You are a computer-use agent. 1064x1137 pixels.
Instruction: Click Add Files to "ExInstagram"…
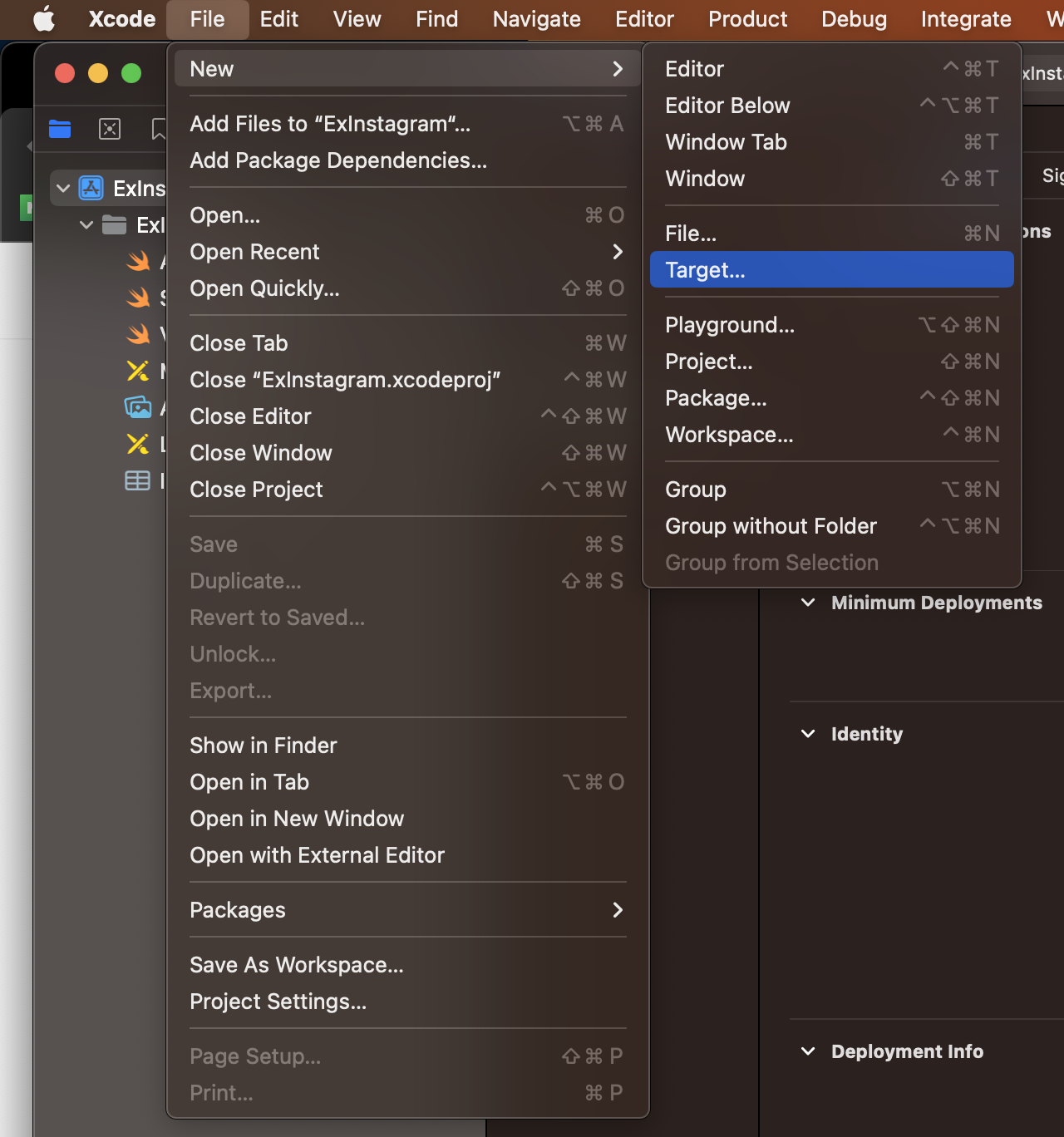pos(407,124)
